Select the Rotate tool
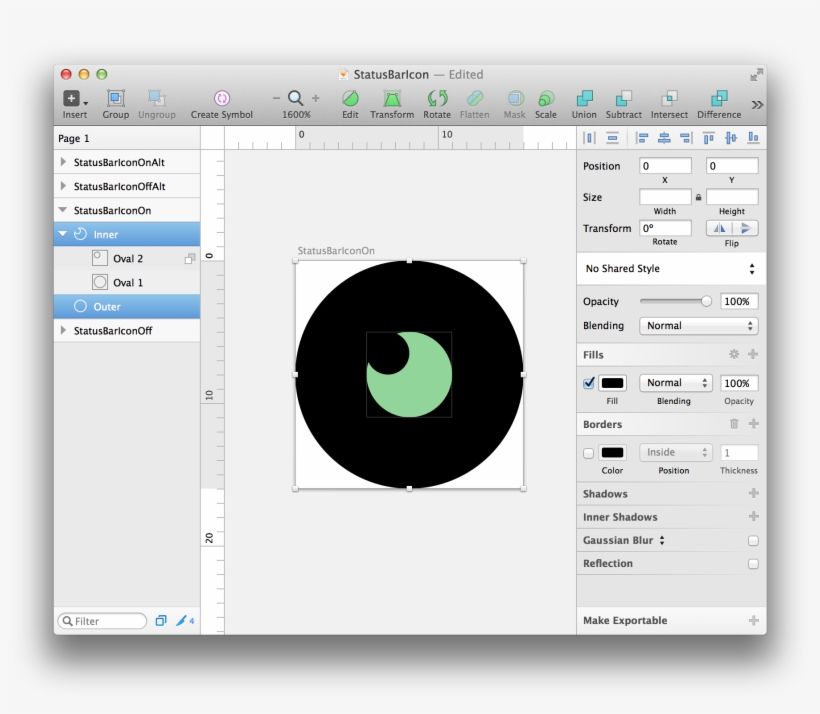 point(437,99)
